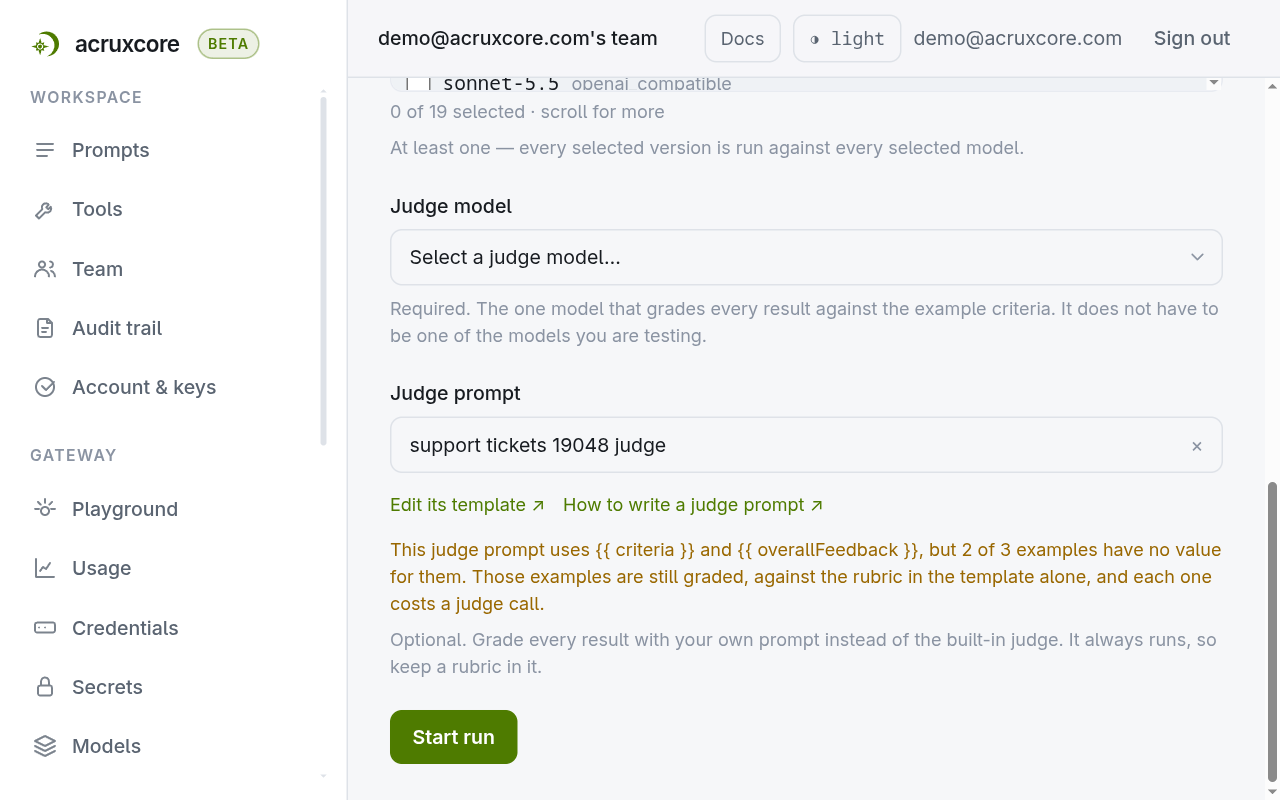Click the judge model dropdown chevron
This screenshot has height=800, width=1280.
point(1197,257)
